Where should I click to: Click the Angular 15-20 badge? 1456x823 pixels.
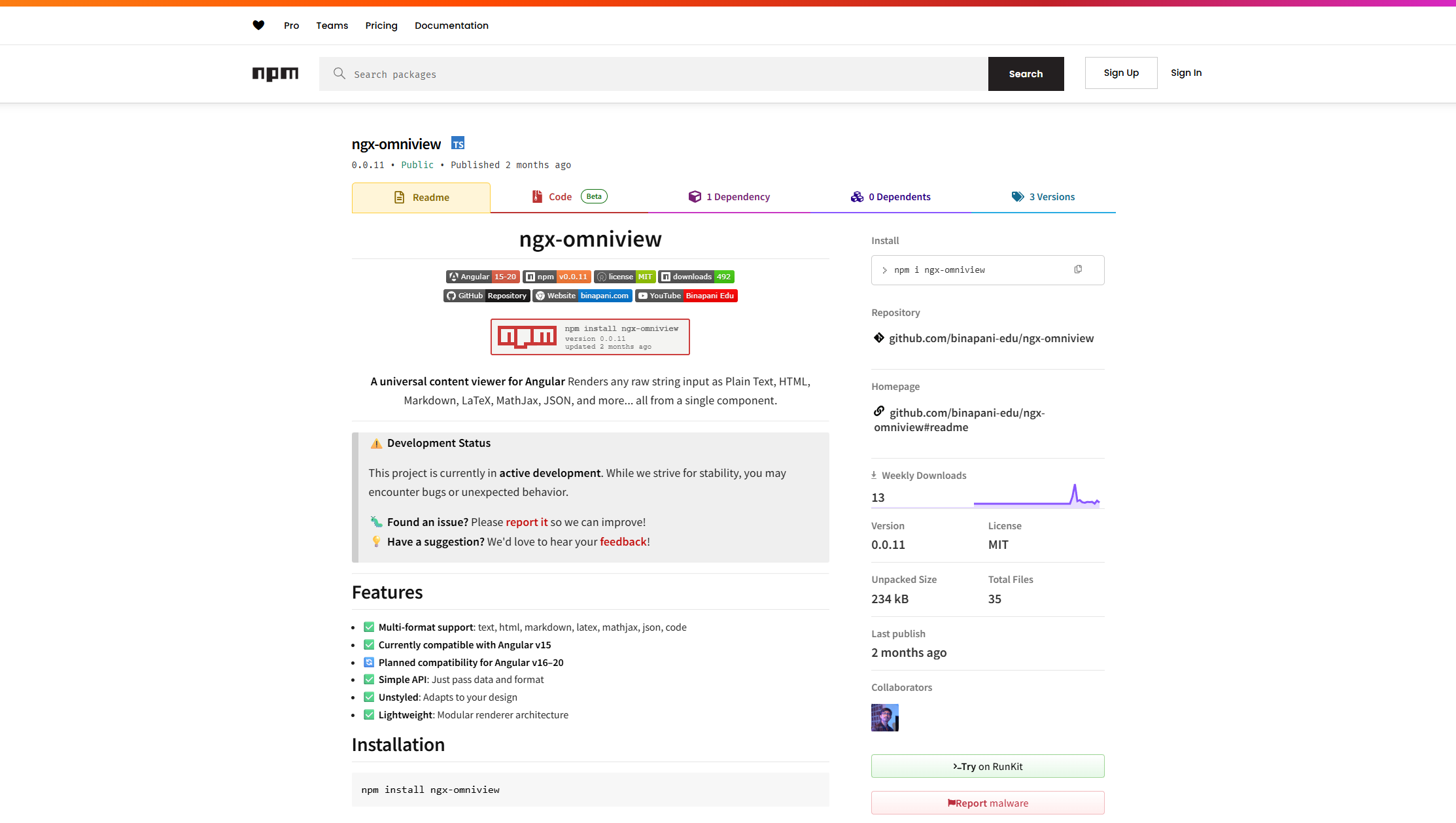point(483,277)
